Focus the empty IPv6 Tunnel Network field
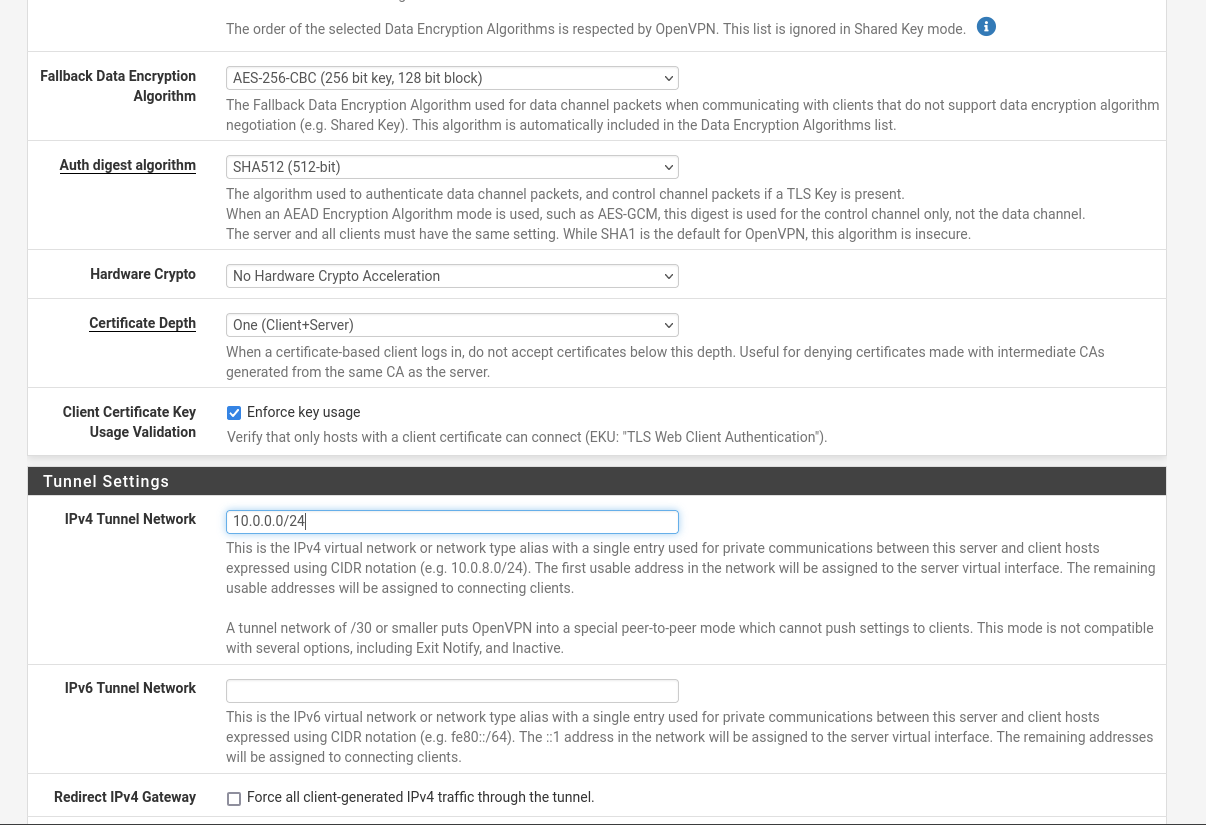Viewport: 1206px width, 825px height. pos(452,691)
